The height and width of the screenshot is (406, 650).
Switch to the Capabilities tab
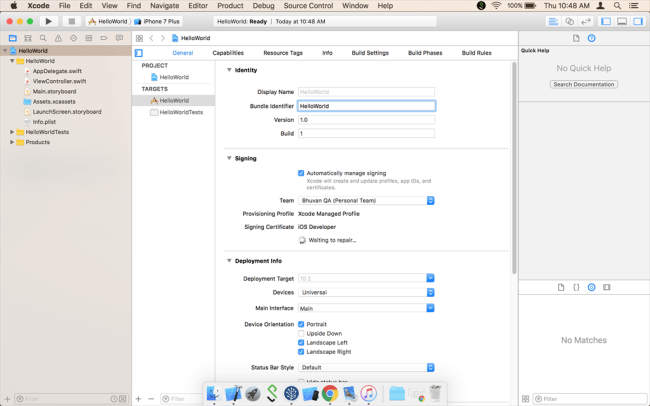pos(228,53)
